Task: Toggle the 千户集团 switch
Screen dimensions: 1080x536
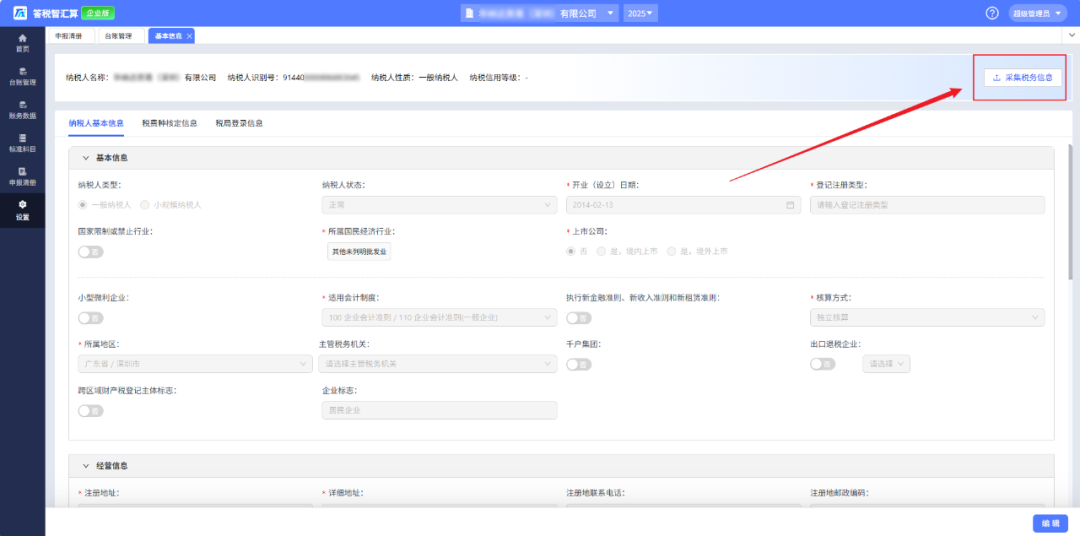Action: click(578, 364)
